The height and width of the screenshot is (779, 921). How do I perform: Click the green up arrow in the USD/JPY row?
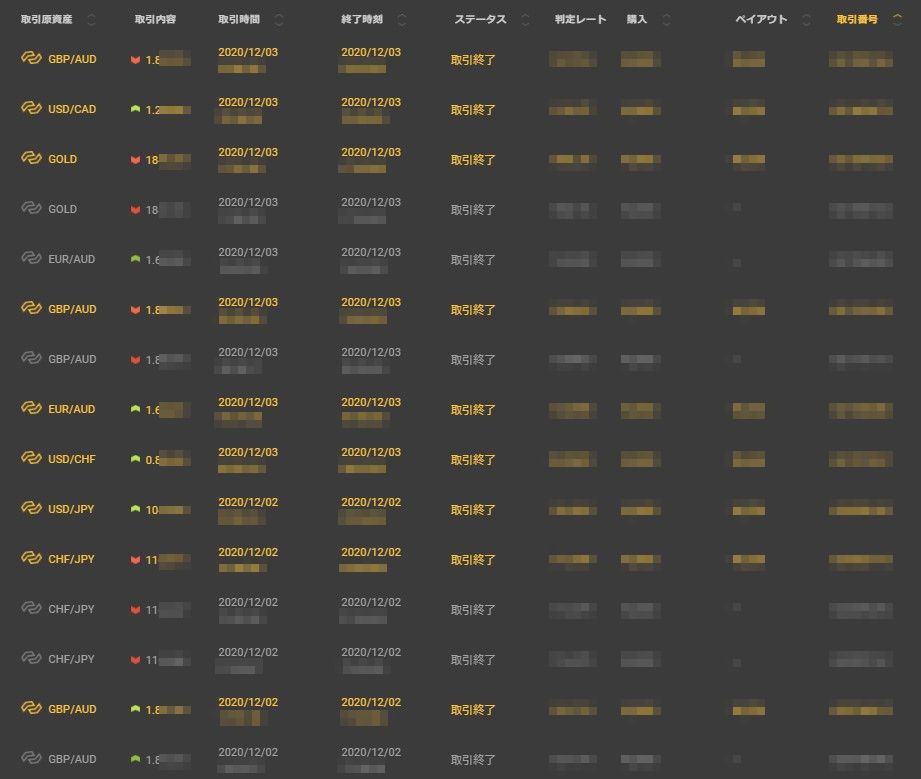[x=135, y=509]
